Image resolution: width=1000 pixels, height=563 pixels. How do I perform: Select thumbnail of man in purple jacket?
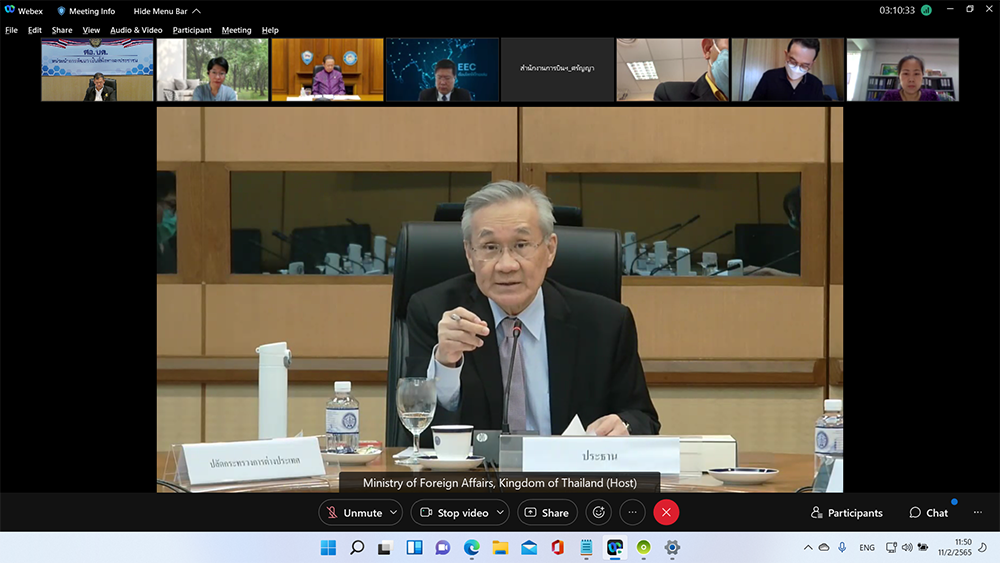[x=327, y=69]
